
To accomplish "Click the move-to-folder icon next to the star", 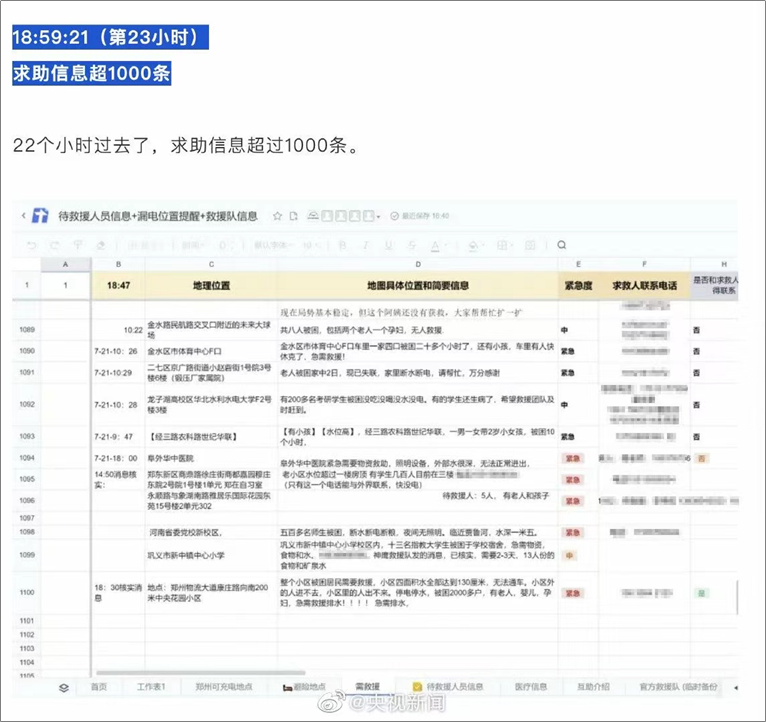I will 294,216.
